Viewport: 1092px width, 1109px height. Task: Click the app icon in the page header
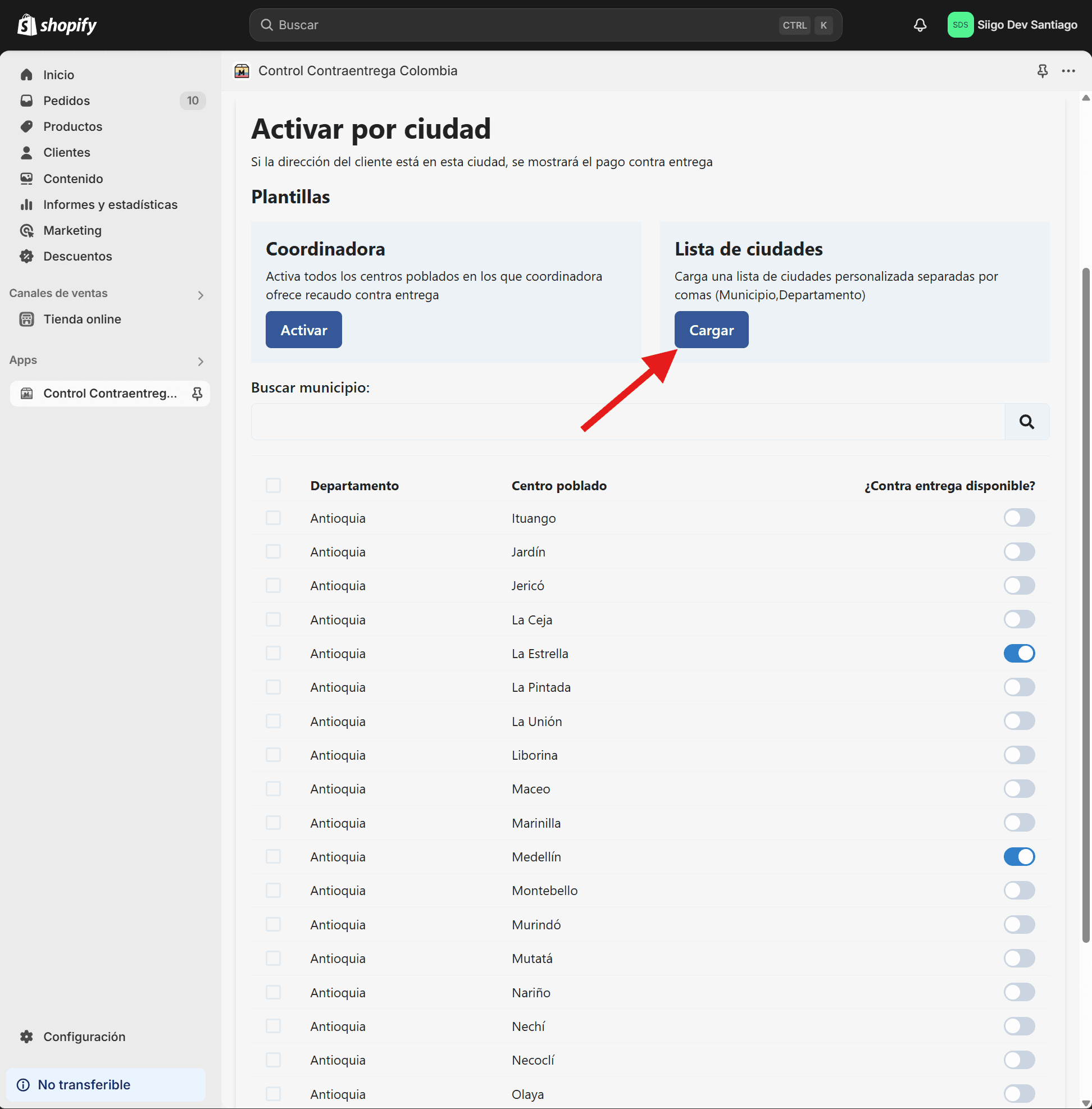click(x=242, y=71)
